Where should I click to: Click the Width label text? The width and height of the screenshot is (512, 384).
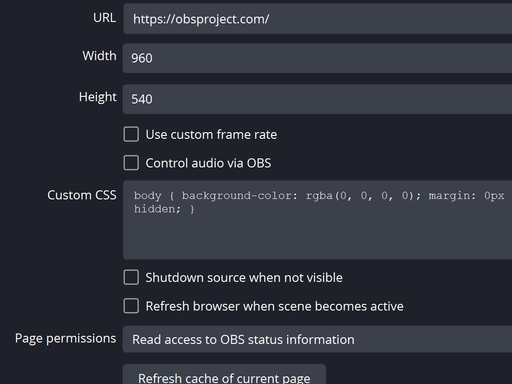(99, 56)
